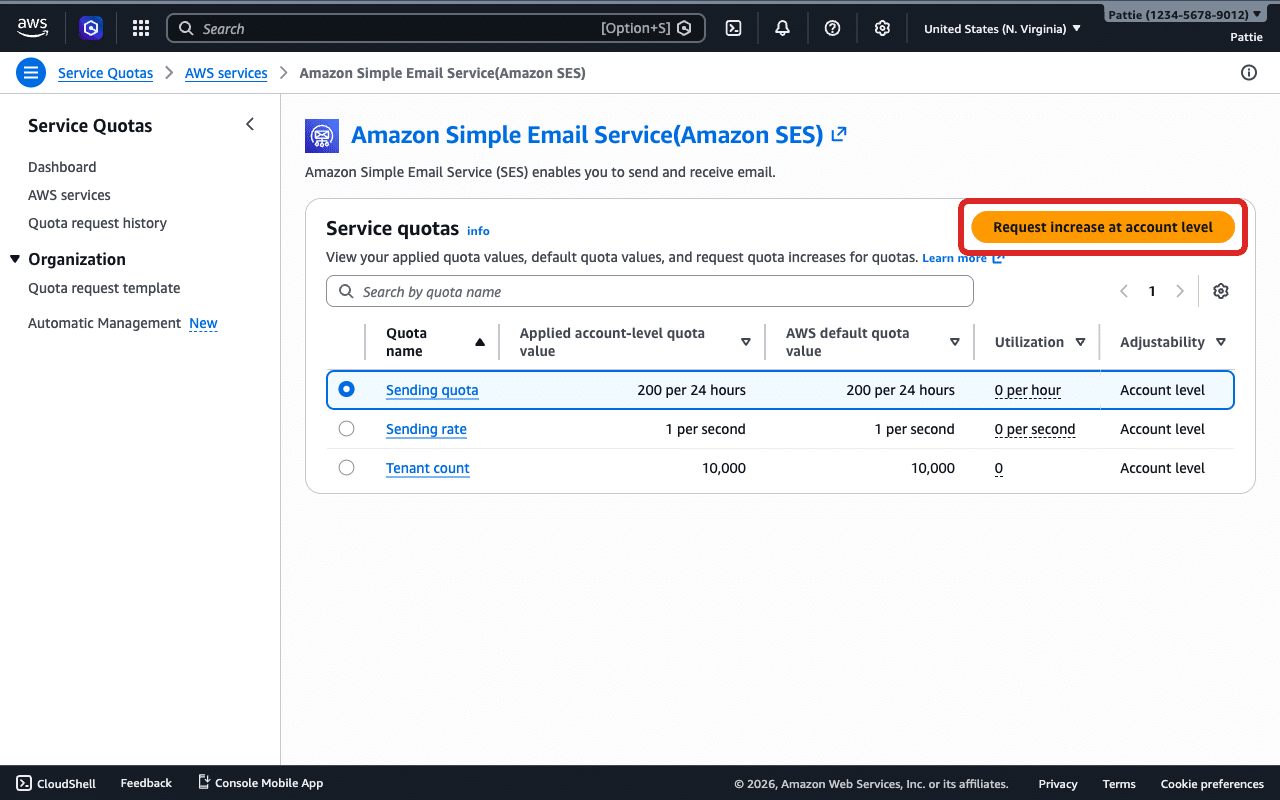Click the Console Mobile App icon
1280x800 pixels.
[204, 782]
